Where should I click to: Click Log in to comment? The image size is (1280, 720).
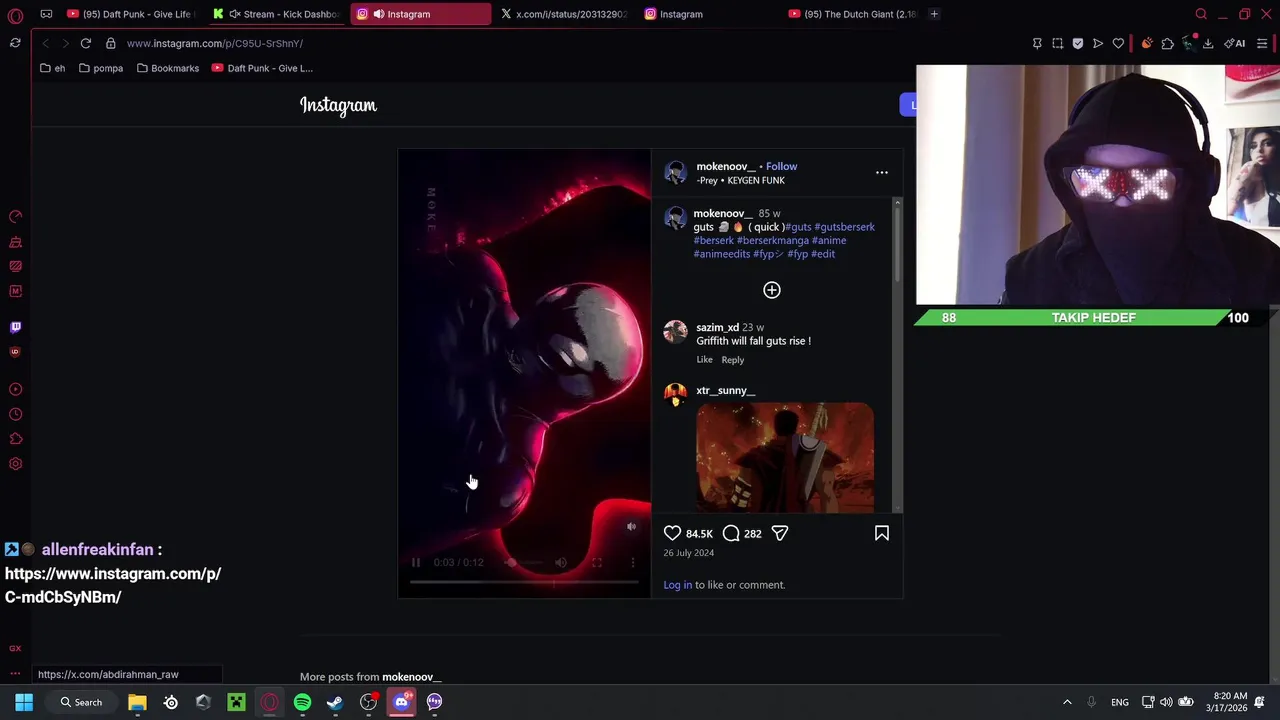click(x=677, y=585)
